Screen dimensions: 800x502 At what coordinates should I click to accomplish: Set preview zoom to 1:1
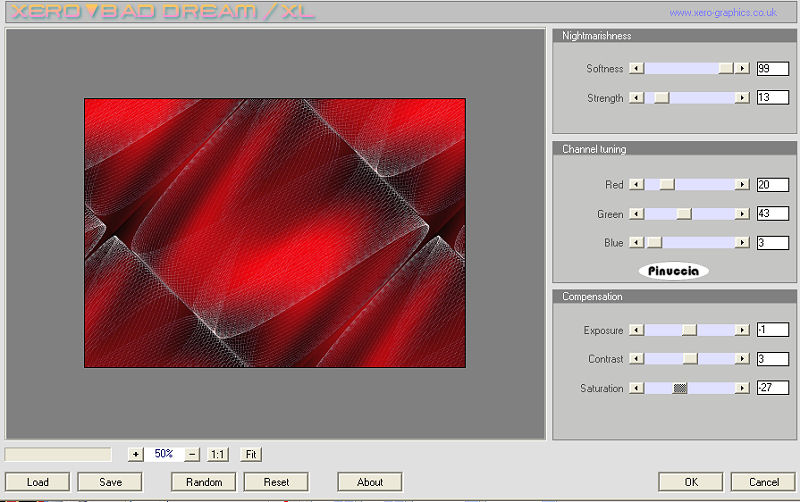[218, 454]
